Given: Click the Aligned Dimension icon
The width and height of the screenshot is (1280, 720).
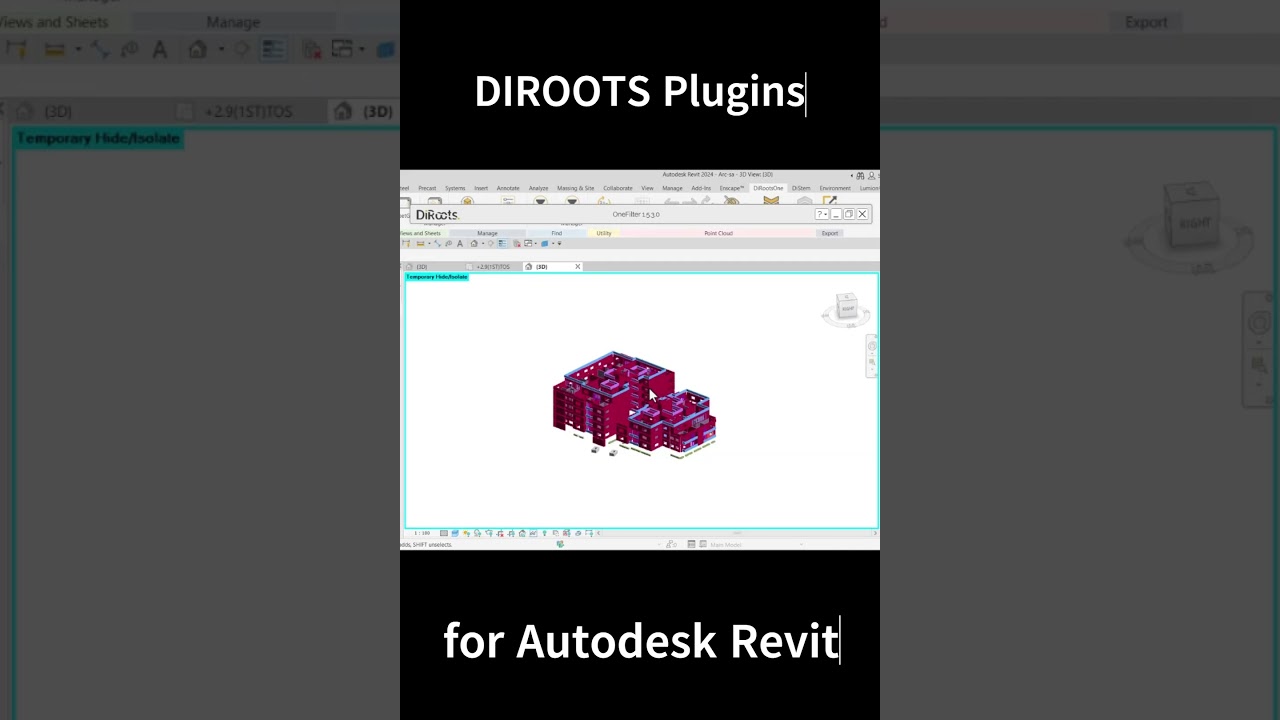Looking at the screenshot, I should [x=437, y=244].
